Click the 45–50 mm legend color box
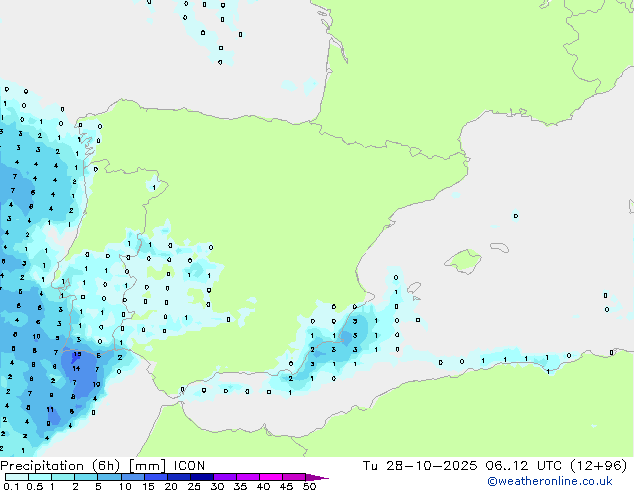Screen dimensions: 634x490 [x=294, y=477]
